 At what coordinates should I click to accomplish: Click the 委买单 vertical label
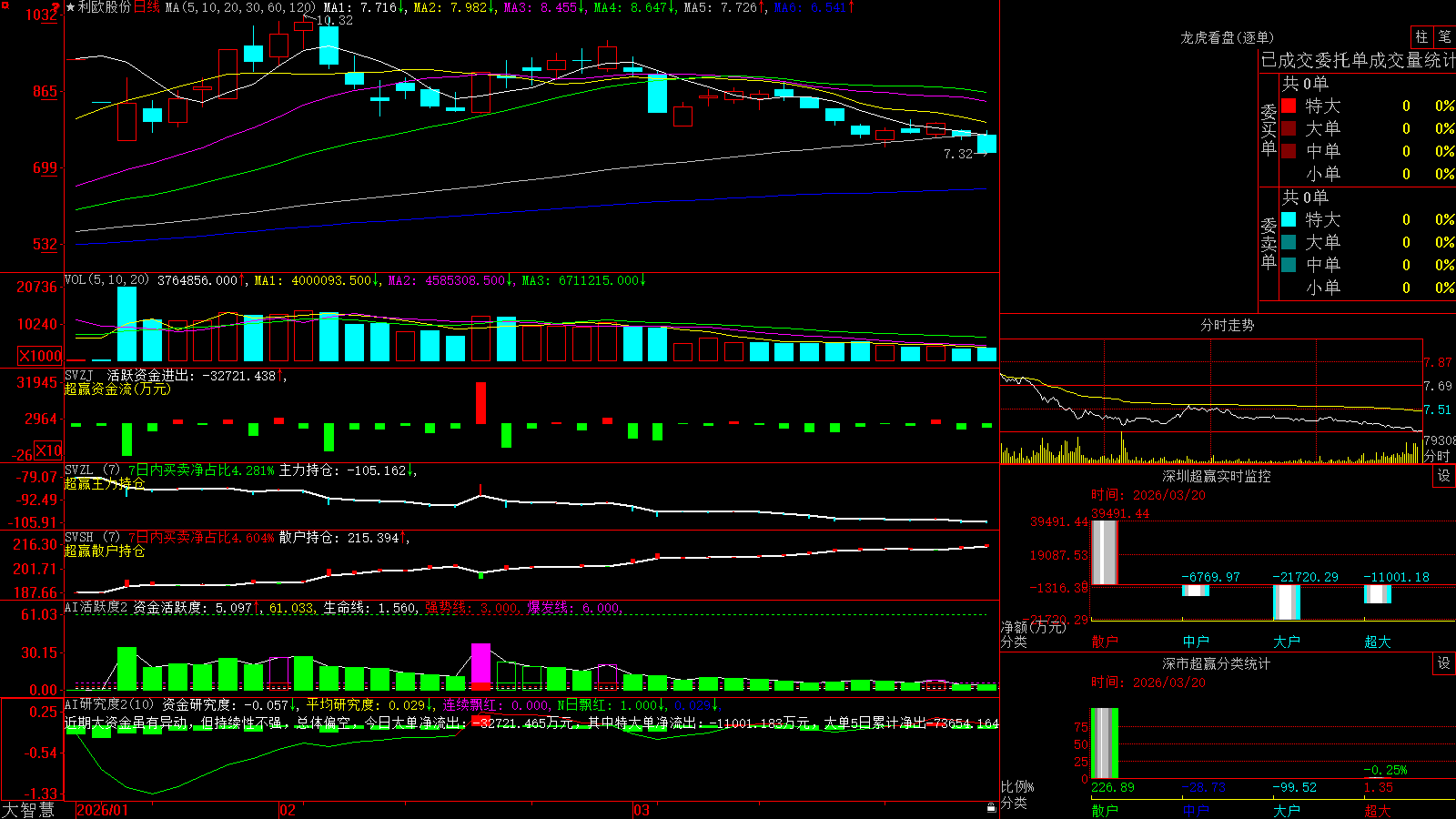pyautogui.click(x=1269, y=129)
